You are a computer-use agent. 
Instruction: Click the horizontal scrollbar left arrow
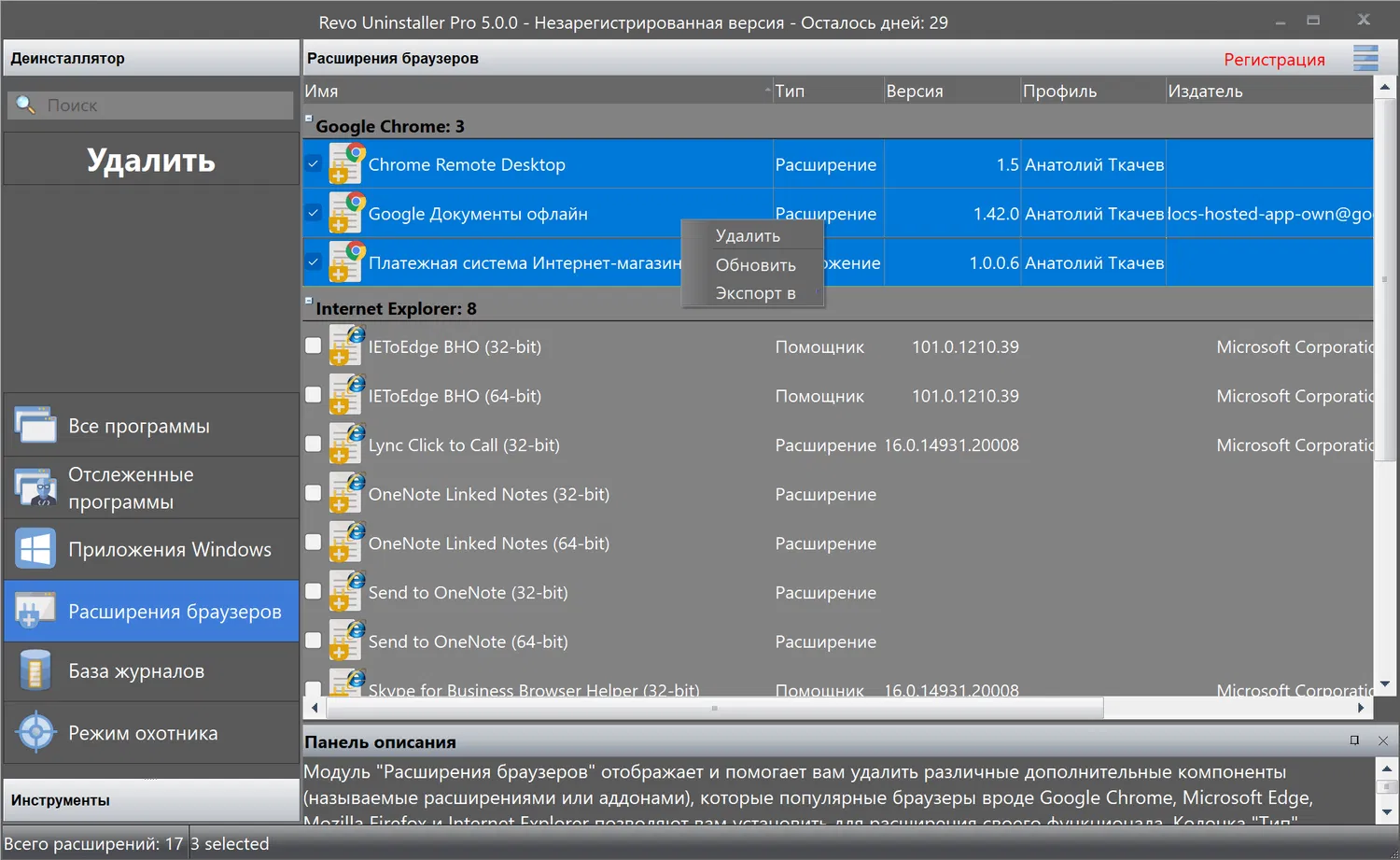315,708
